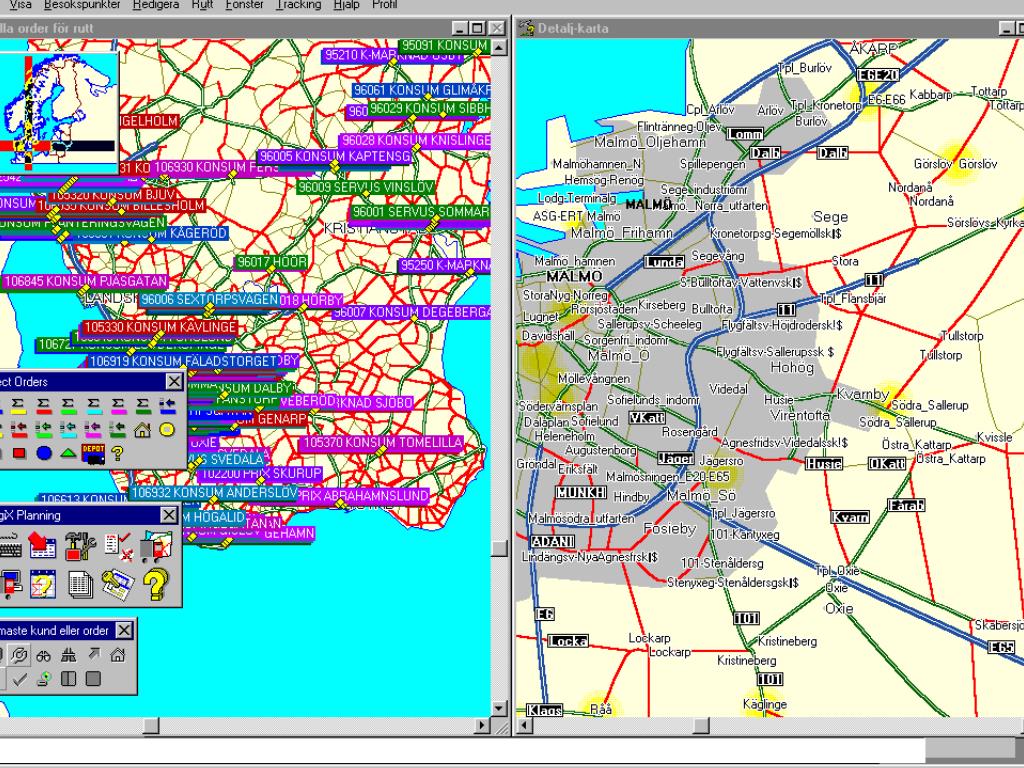Click the binoculars search icon
The height and width of the screenshot is (768, 1024).
(44, 656)
